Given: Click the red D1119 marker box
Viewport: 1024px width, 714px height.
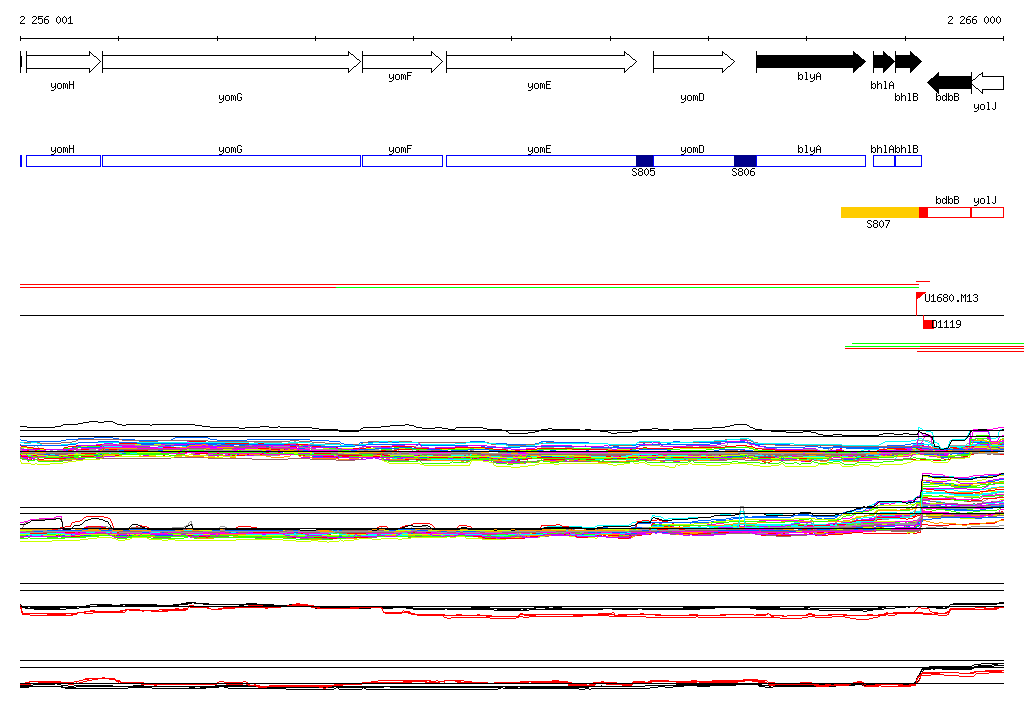Looking at the screenshot, I should tap(928, 324).
